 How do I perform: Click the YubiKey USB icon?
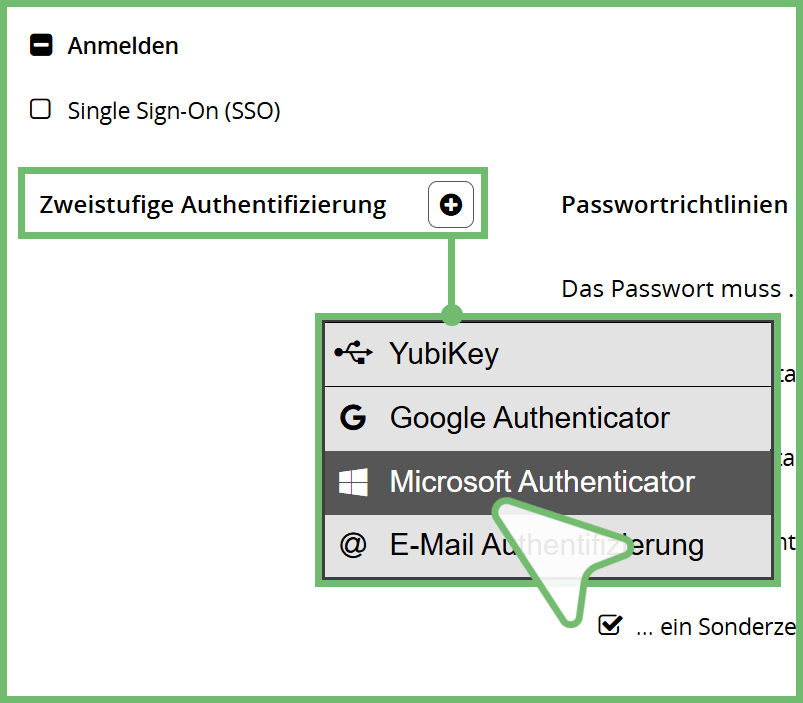point(353,352)
